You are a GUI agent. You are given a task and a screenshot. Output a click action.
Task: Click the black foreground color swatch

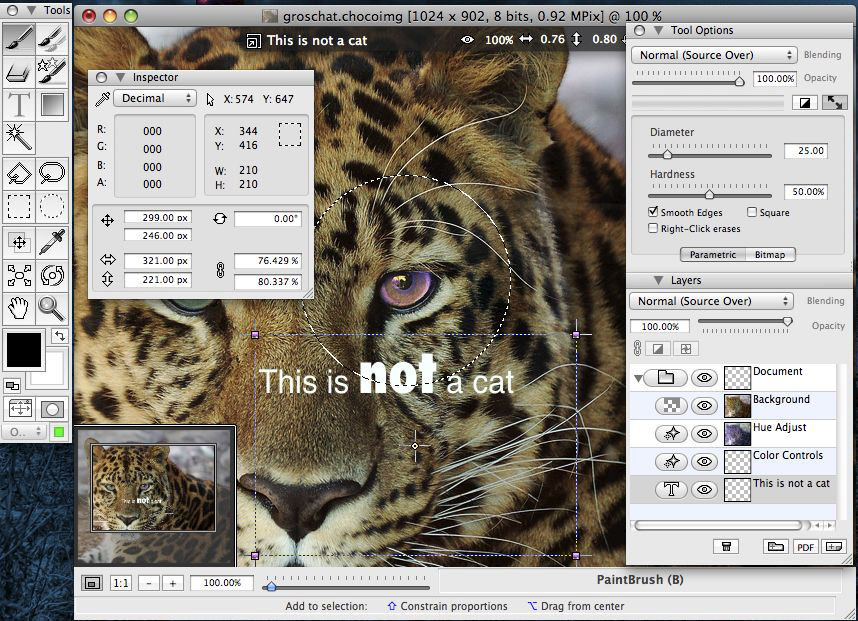point(24,350)
